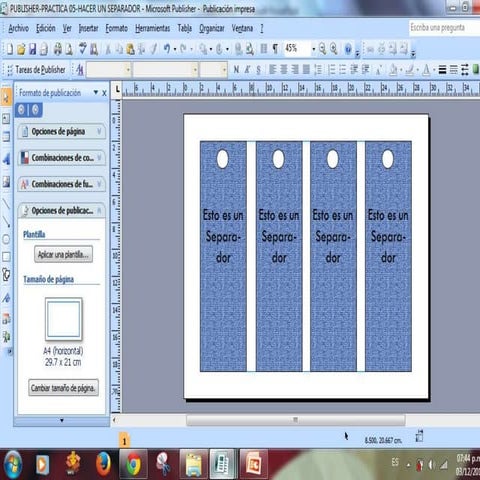Open the Tabla menu

click(184, 28)
